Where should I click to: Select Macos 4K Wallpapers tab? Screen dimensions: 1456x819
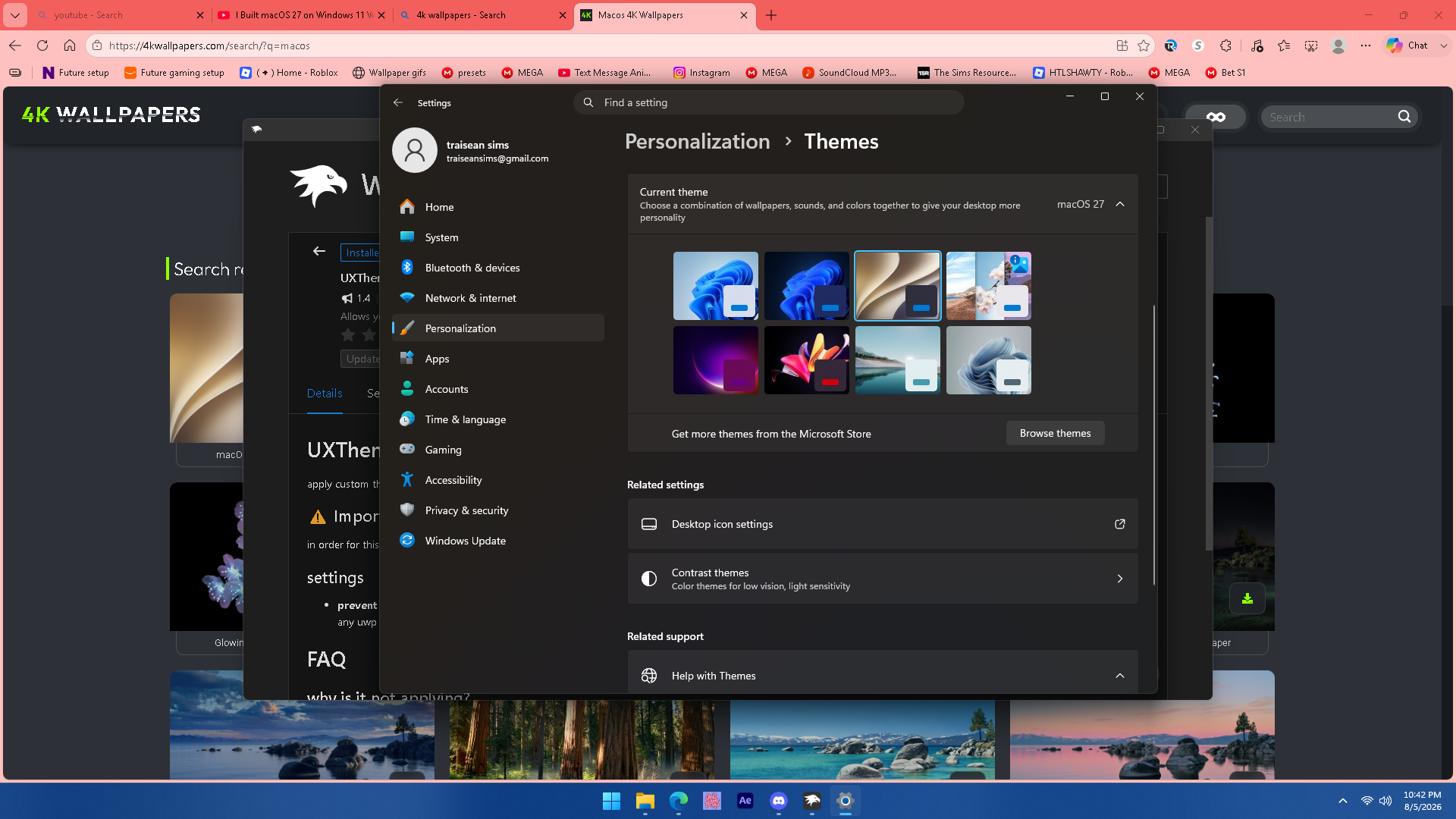click(x=665, y=15)
